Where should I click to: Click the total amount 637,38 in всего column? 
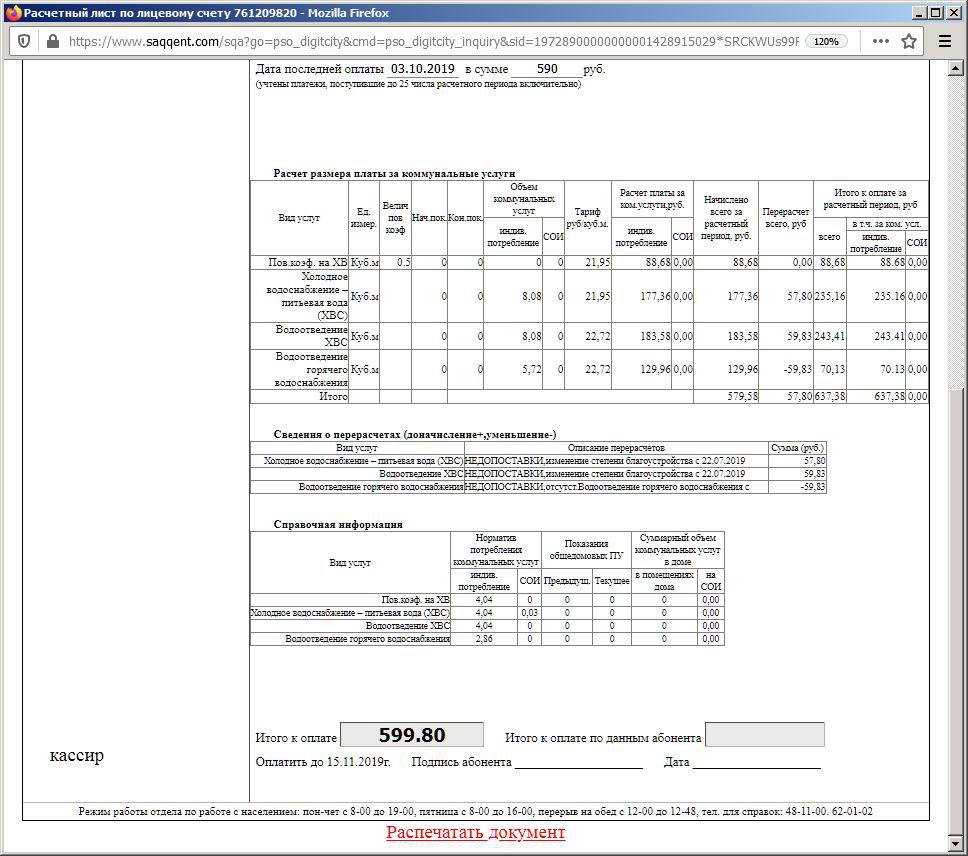(x=830, y=396)
